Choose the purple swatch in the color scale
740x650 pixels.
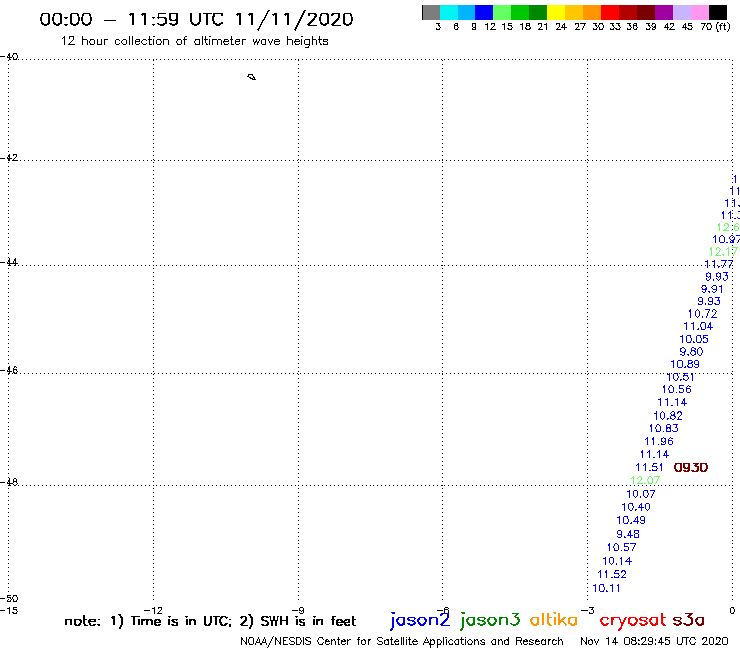[x=664, y=12]
